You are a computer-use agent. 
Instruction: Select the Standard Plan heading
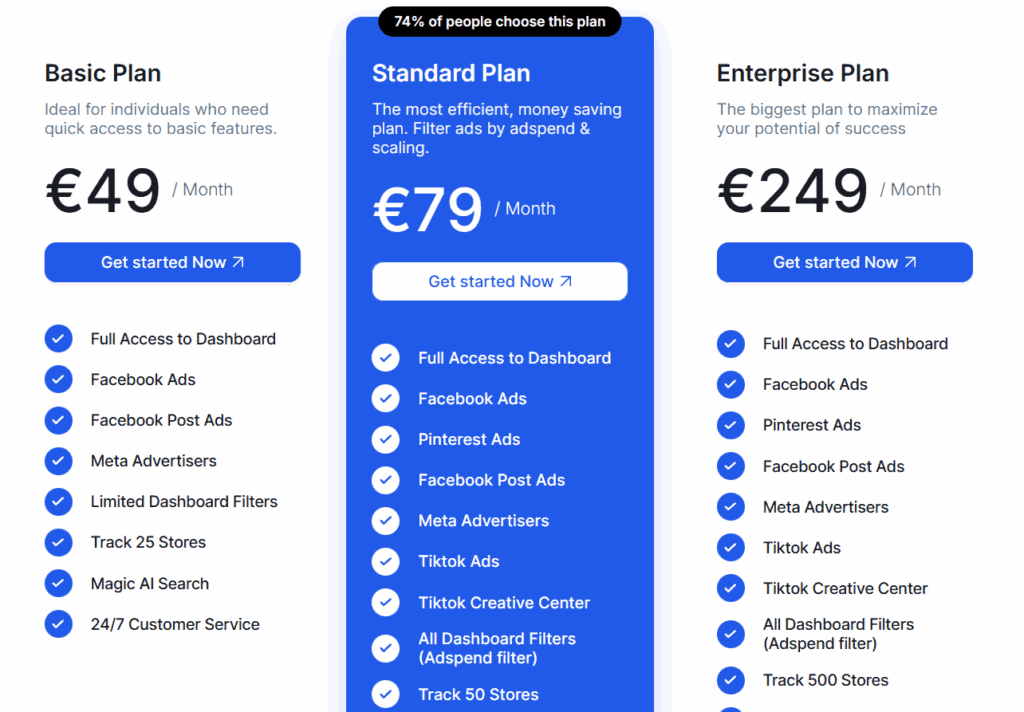point(451,73)
